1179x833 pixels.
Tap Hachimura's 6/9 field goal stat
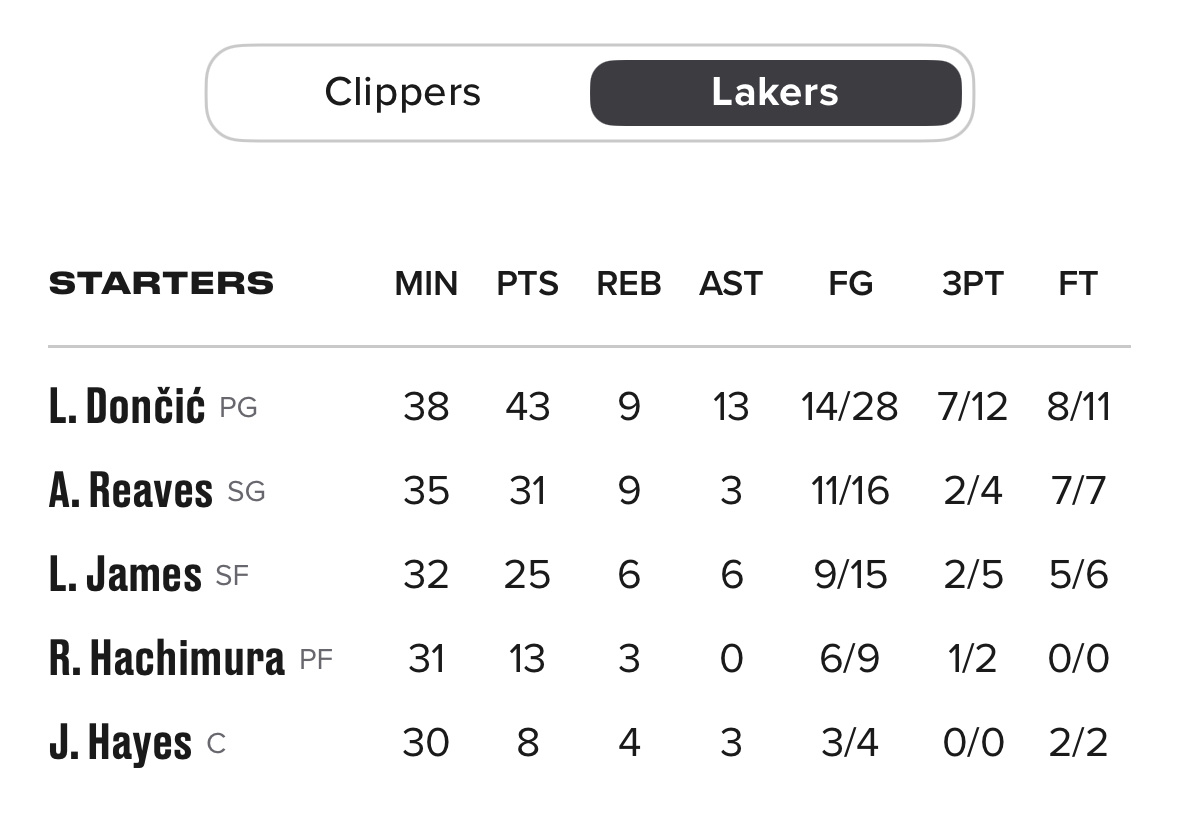[x=850, y=659]
